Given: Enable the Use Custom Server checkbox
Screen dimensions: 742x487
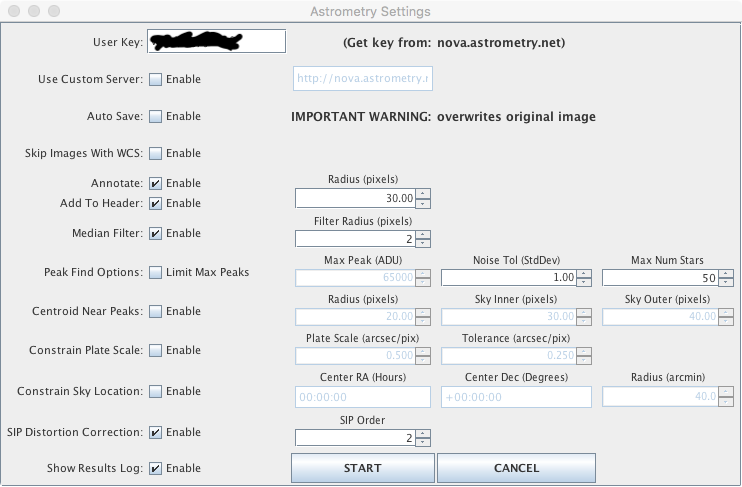Looking at the screenshot, I should (x=155, y=79).
